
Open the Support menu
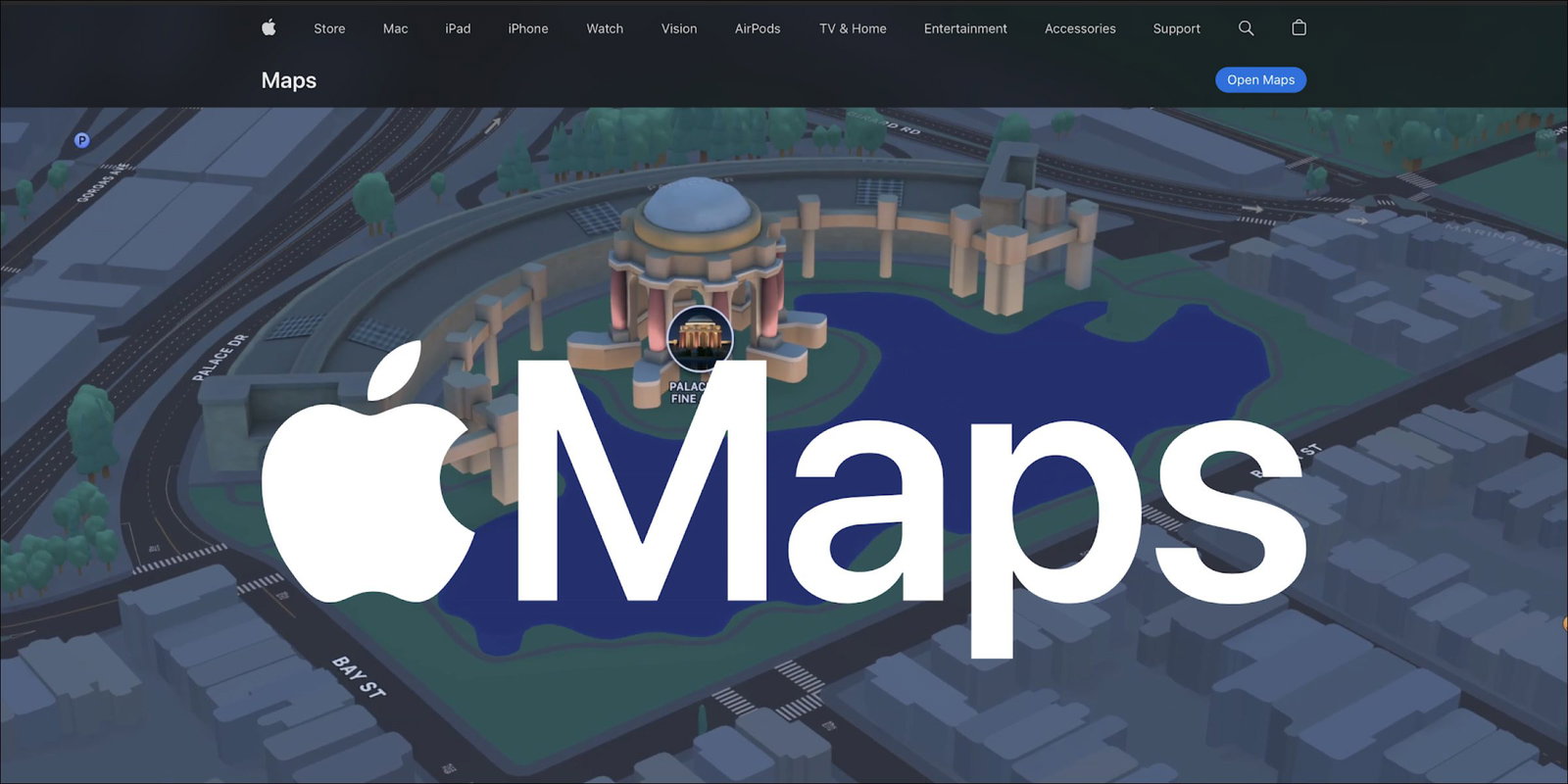(1176, 28)
